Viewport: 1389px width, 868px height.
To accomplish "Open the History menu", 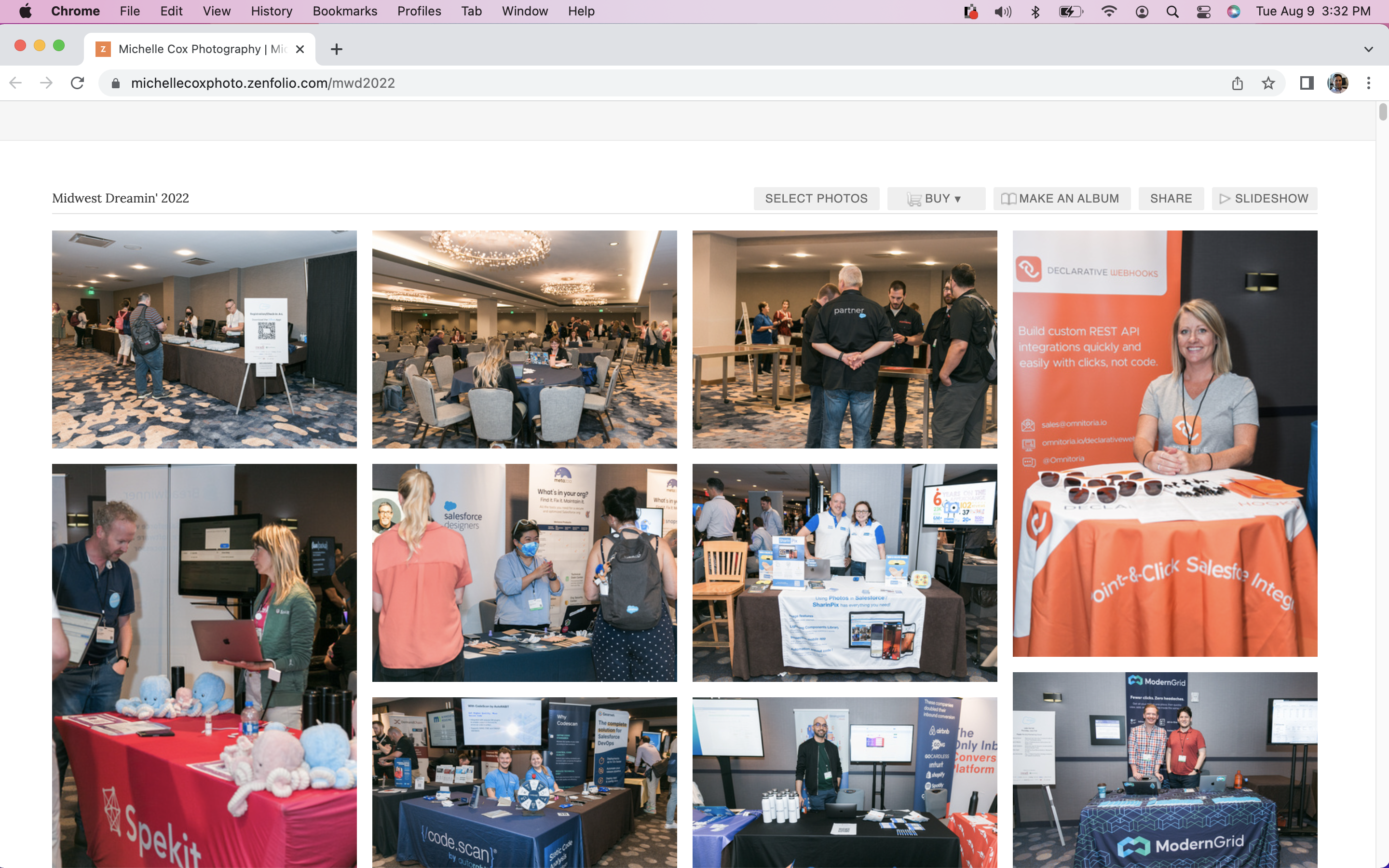I will coord(272,12).
